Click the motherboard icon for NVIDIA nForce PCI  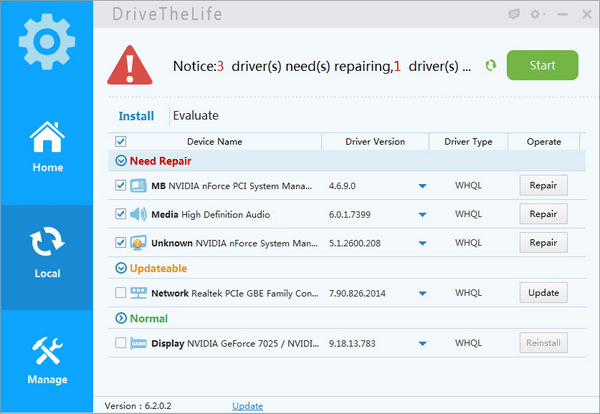[138, 186]
